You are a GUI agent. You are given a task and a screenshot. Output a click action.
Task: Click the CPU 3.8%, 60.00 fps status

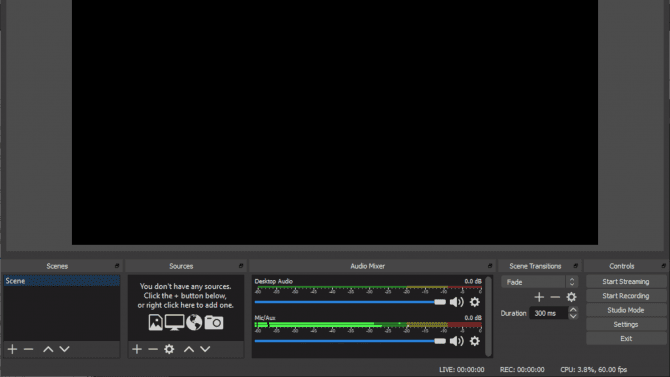pos(594,370)
